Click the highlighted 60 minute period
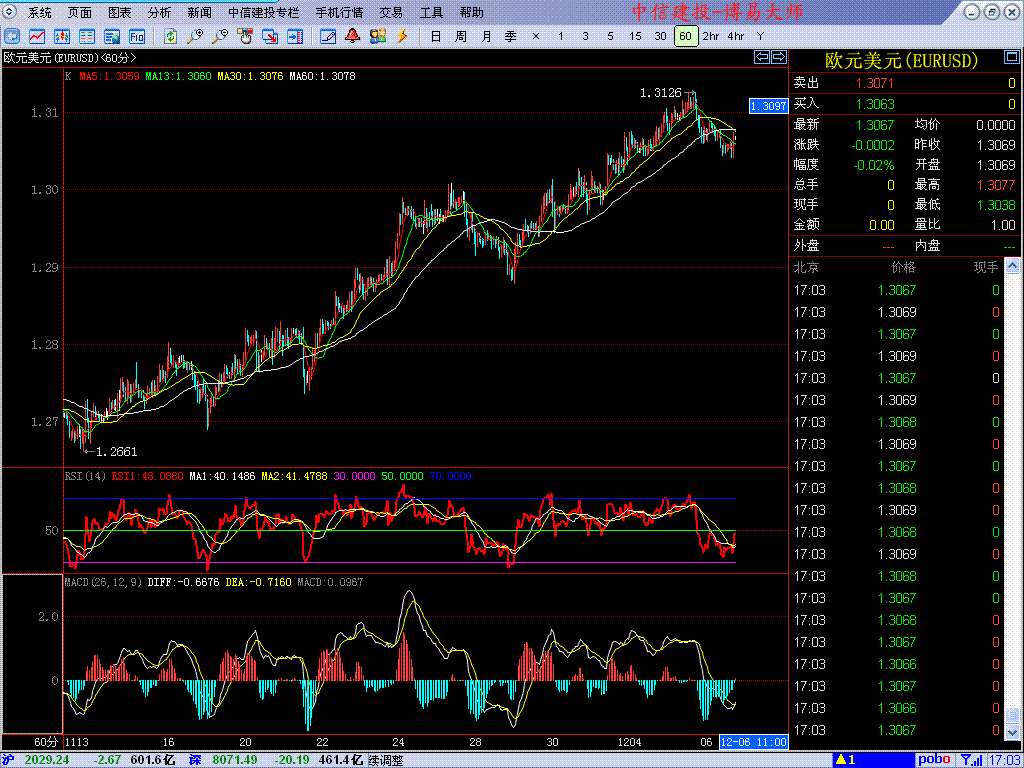1024x768 pixels. [685, 37]
